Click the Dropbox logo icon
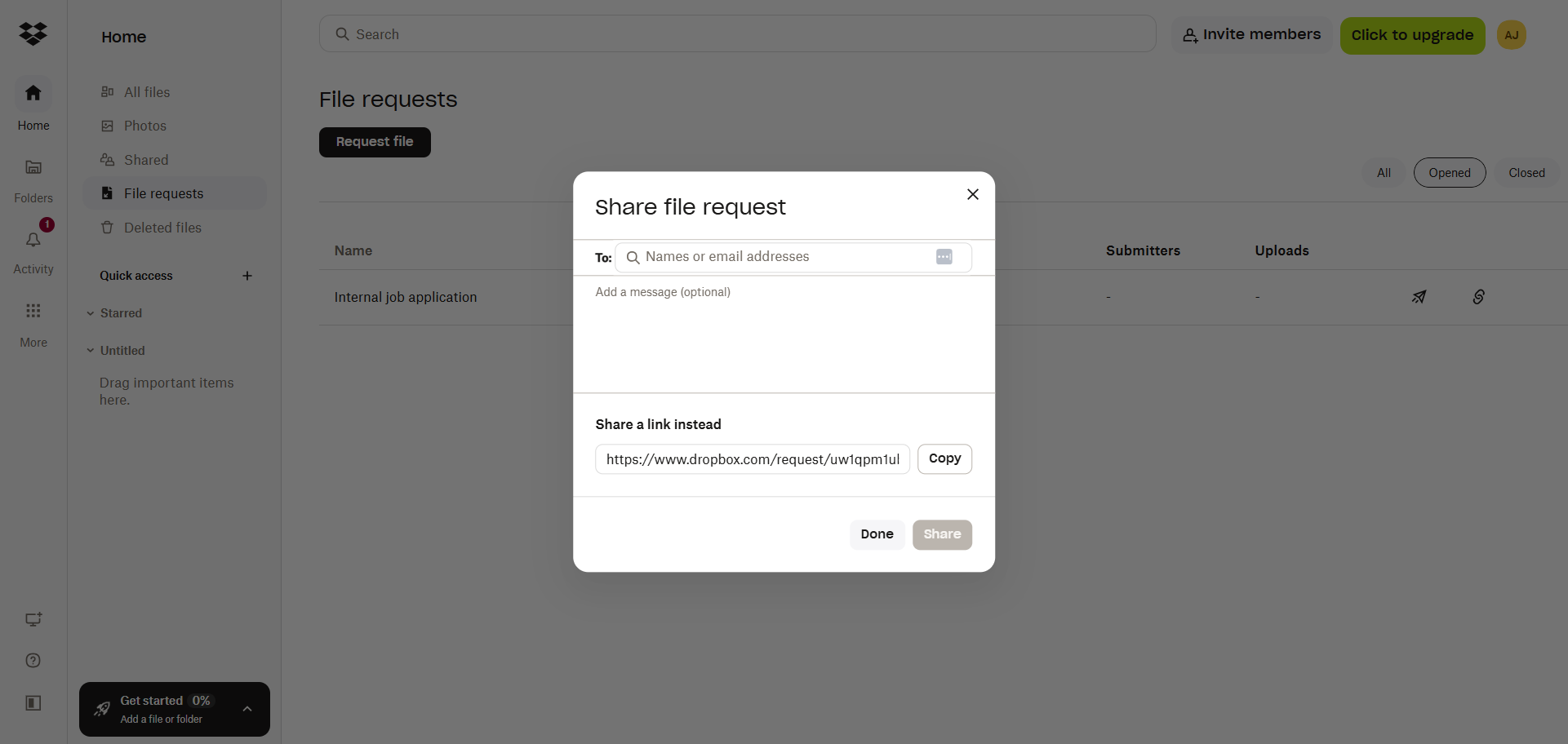This screenshot has width=1568, height=744. pos(33,34)
